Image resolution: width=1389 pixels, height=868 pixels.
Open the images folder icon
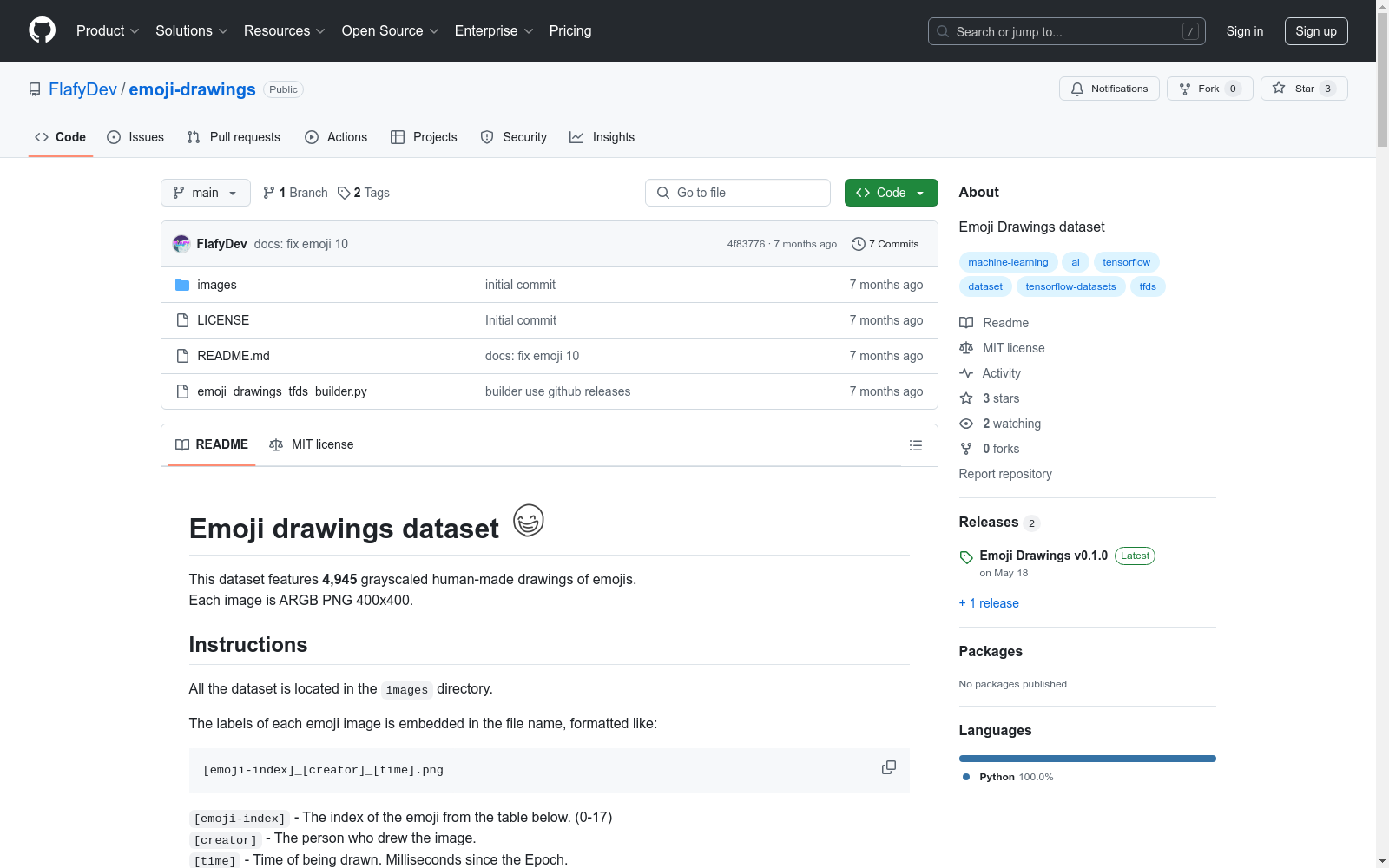pyautogui.click(x=182, y=285)
